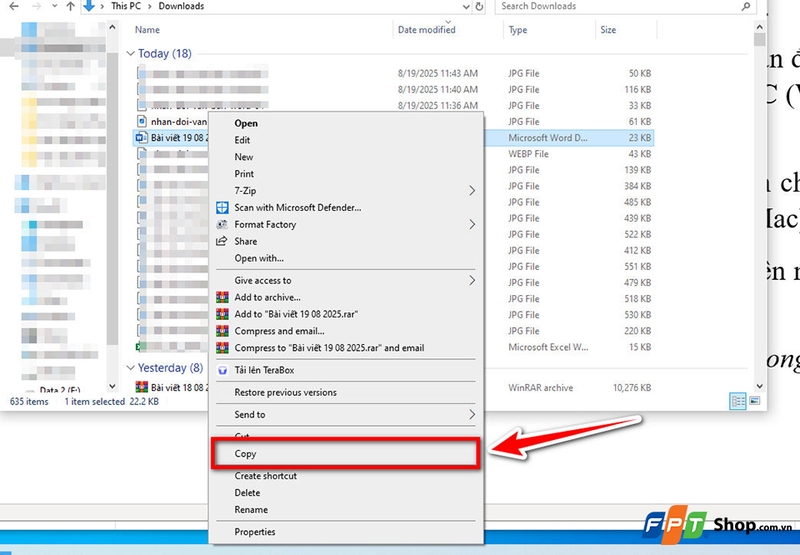Click the Share icon in context menu
The image size is (800, 555).
(x=222, y=241)
